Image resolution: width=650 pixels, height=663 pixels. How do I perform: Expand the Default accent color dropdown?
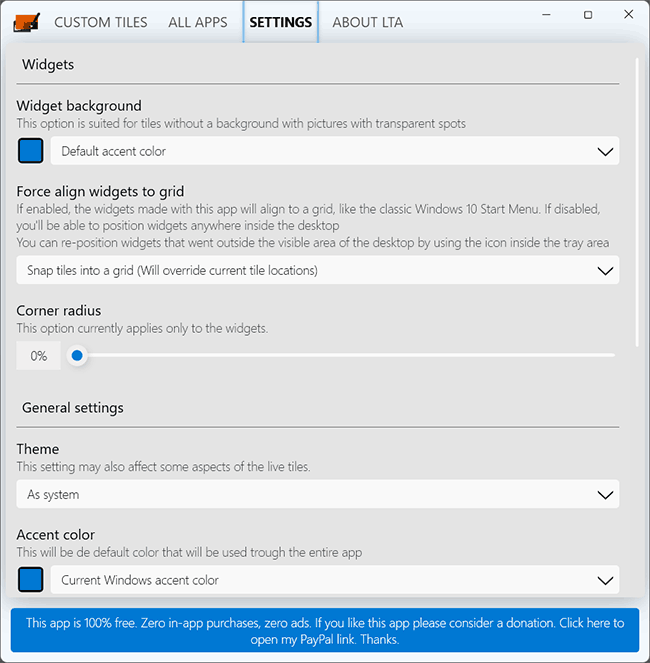[335, 151]
